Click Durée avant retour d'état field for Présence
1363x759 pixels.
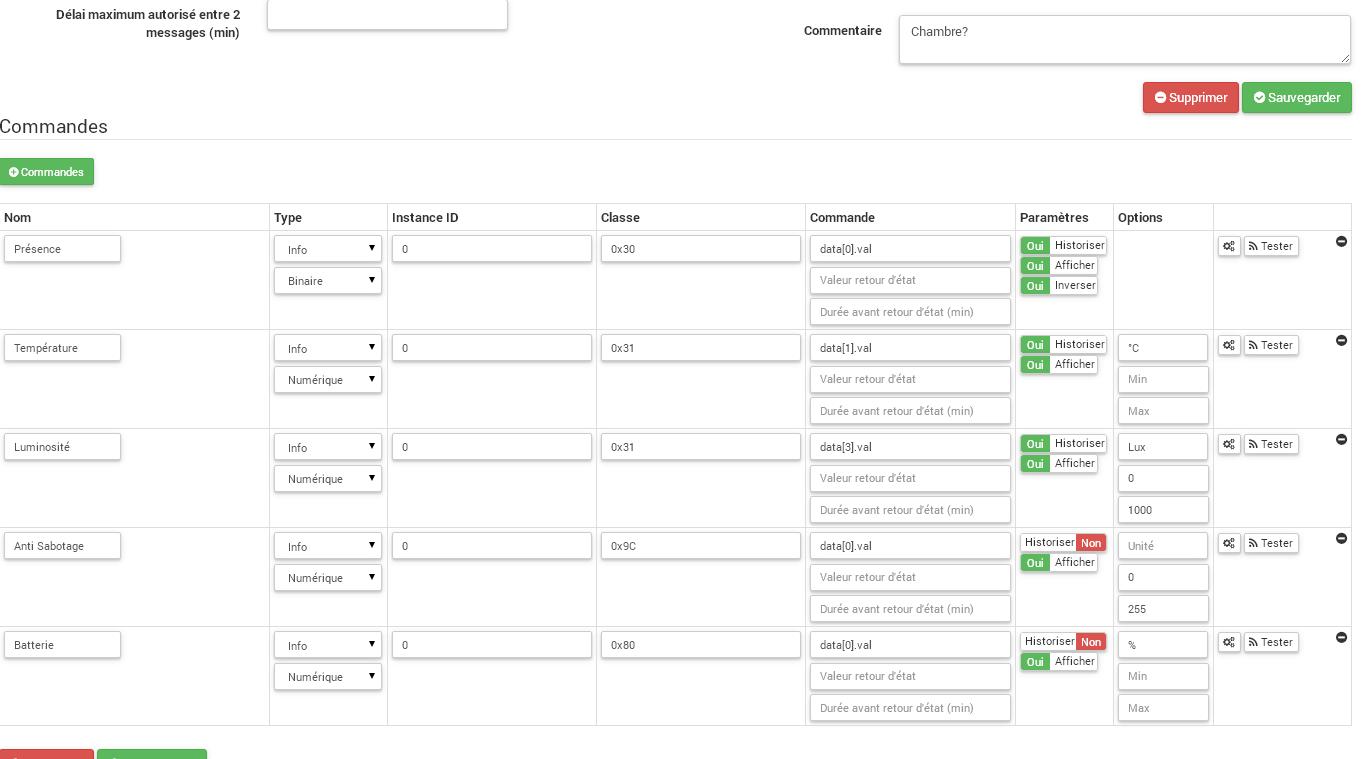(x=910, y=312)
